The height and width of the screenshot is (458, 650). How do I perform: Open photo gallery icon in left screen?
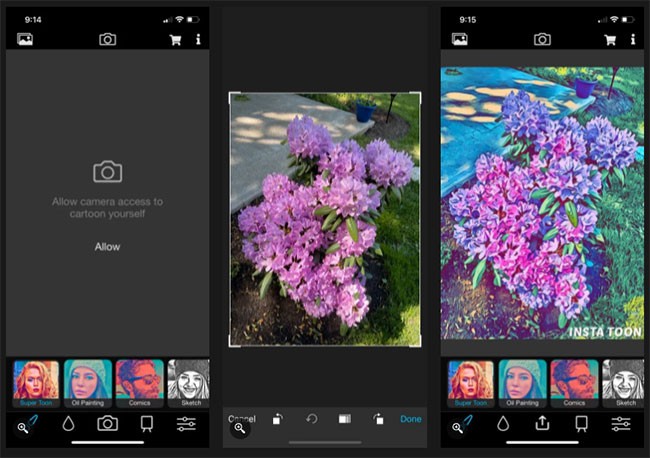pyautogui.click(x=25, y=39)
